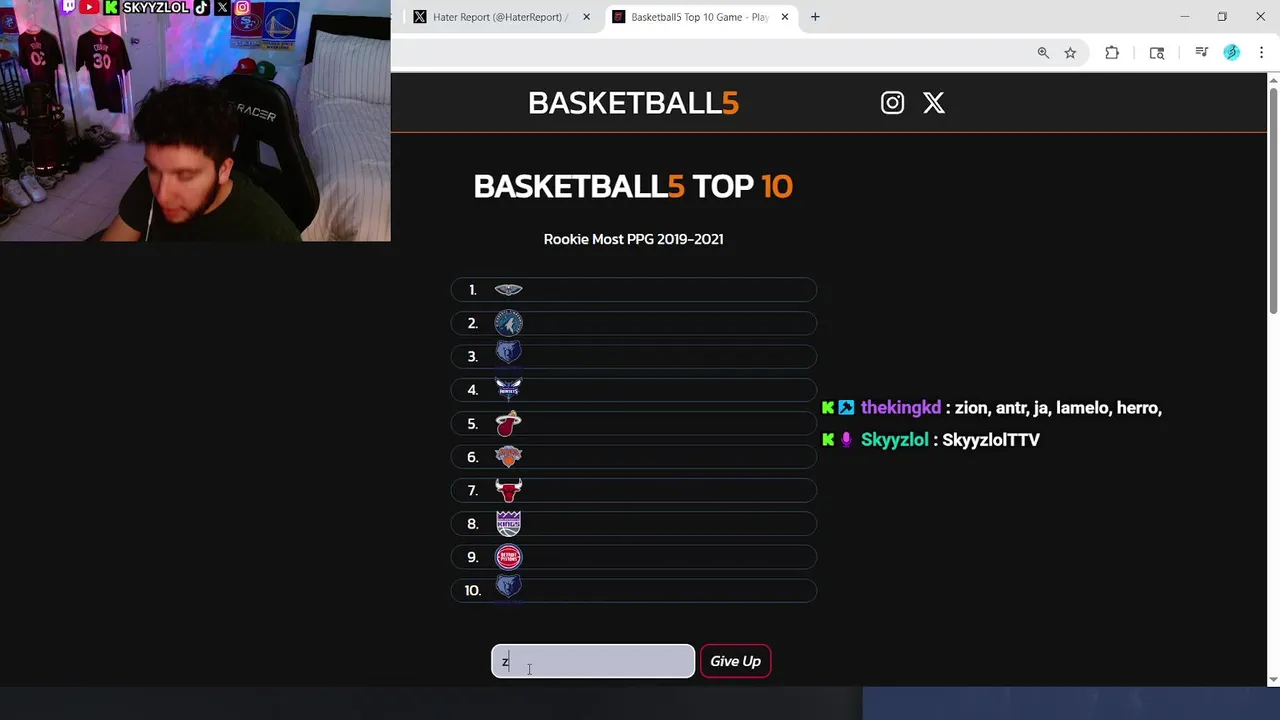
Task: Close the Hater Report tab
Action: [586, 17]
